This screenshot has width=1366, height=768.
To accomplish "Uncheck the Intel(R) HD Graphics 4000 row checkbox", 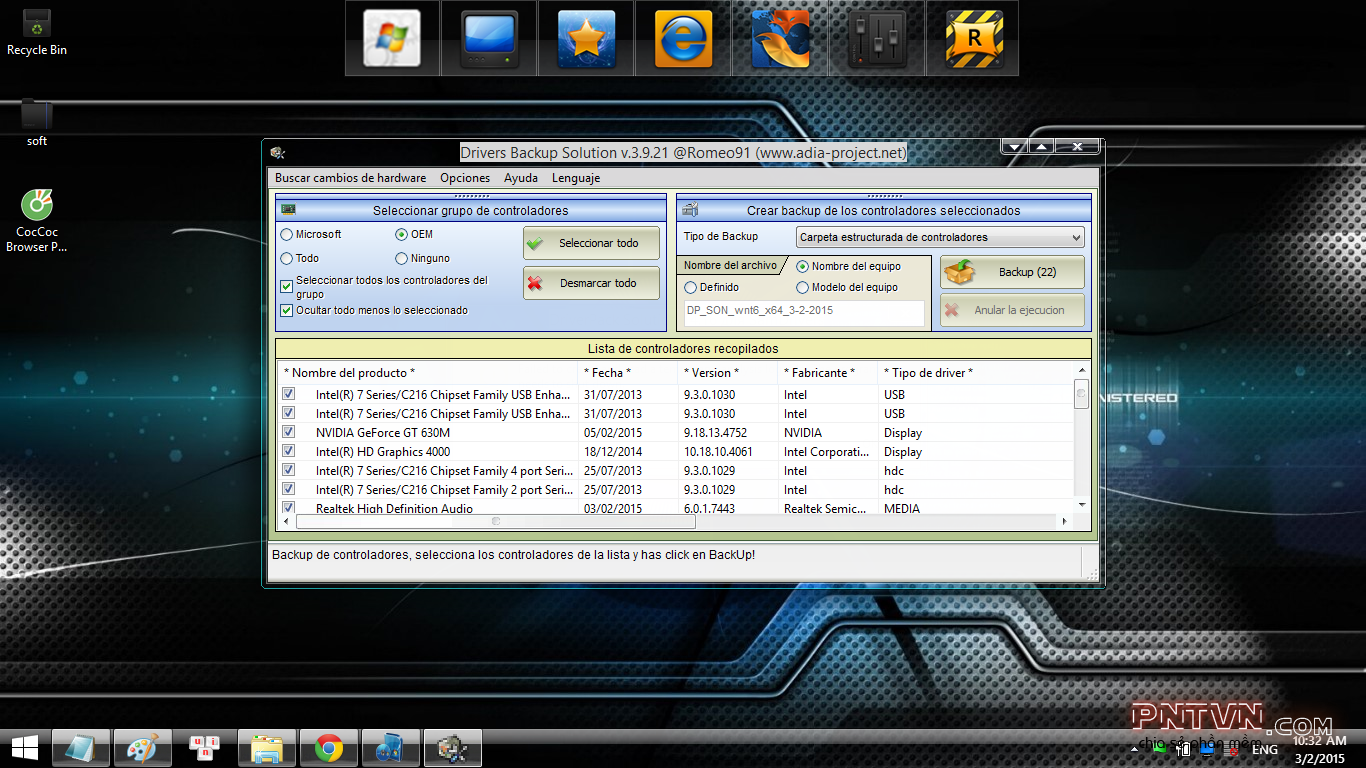I will point(289,451).
